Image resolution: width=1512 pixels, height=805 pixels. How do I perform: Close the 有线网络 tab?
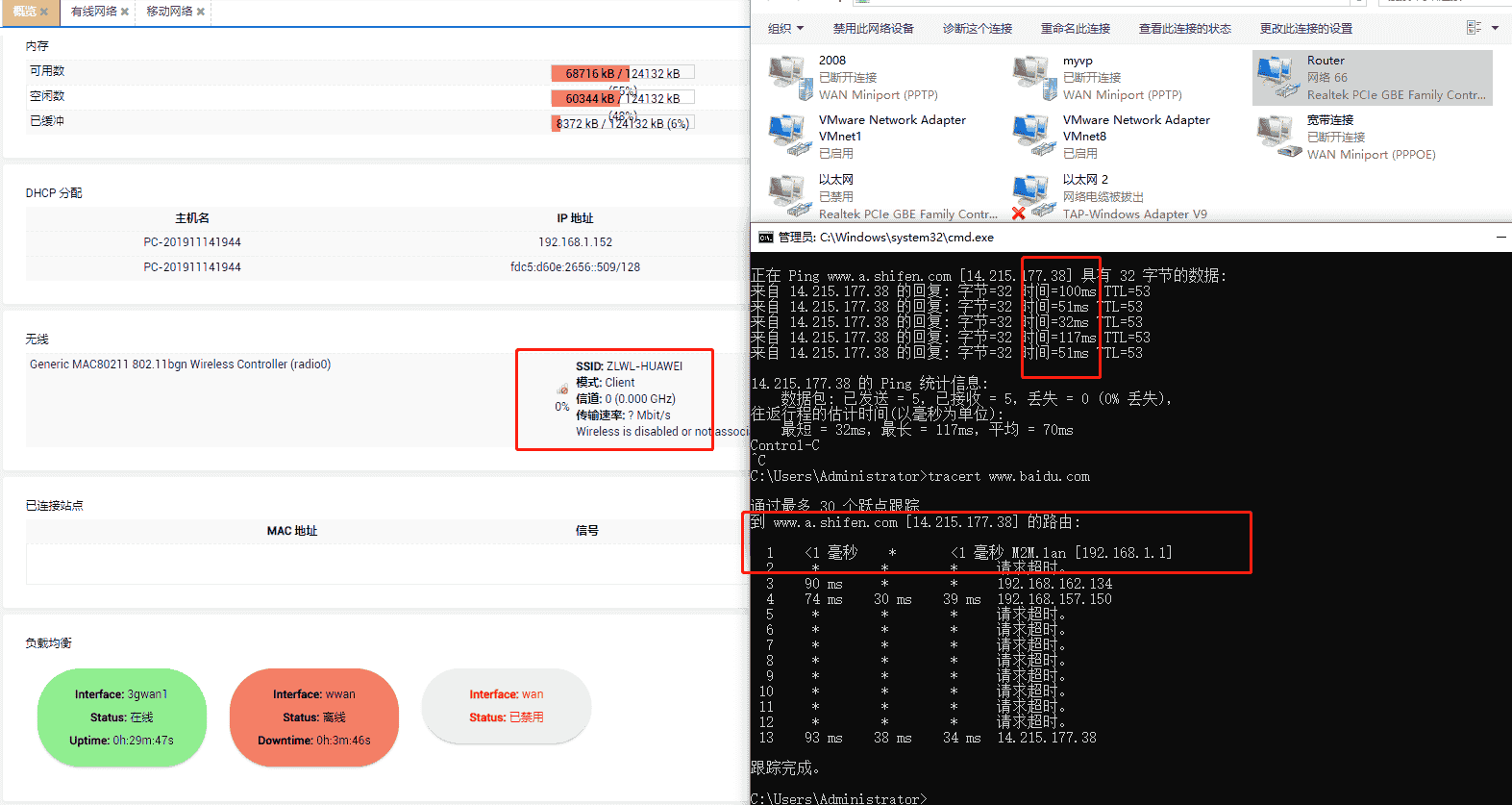coord(125,12)
